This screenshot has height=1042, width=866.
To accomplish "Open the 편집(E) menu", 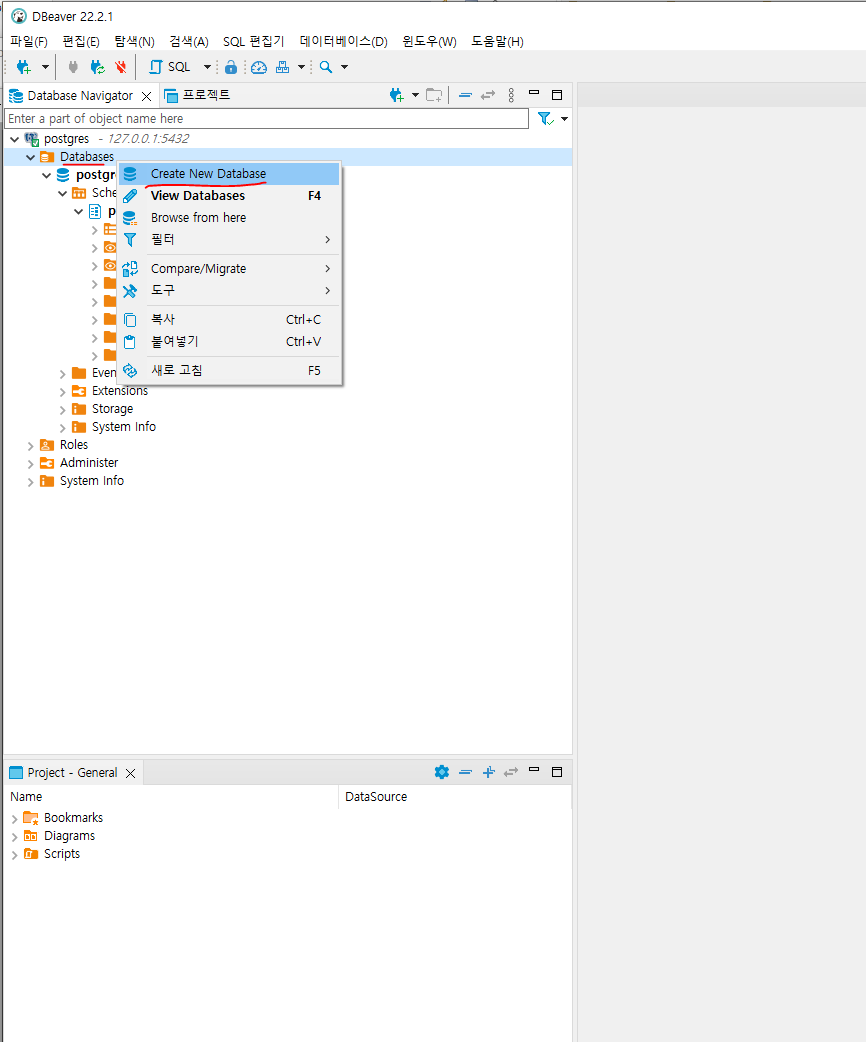I will pos(81,41).
